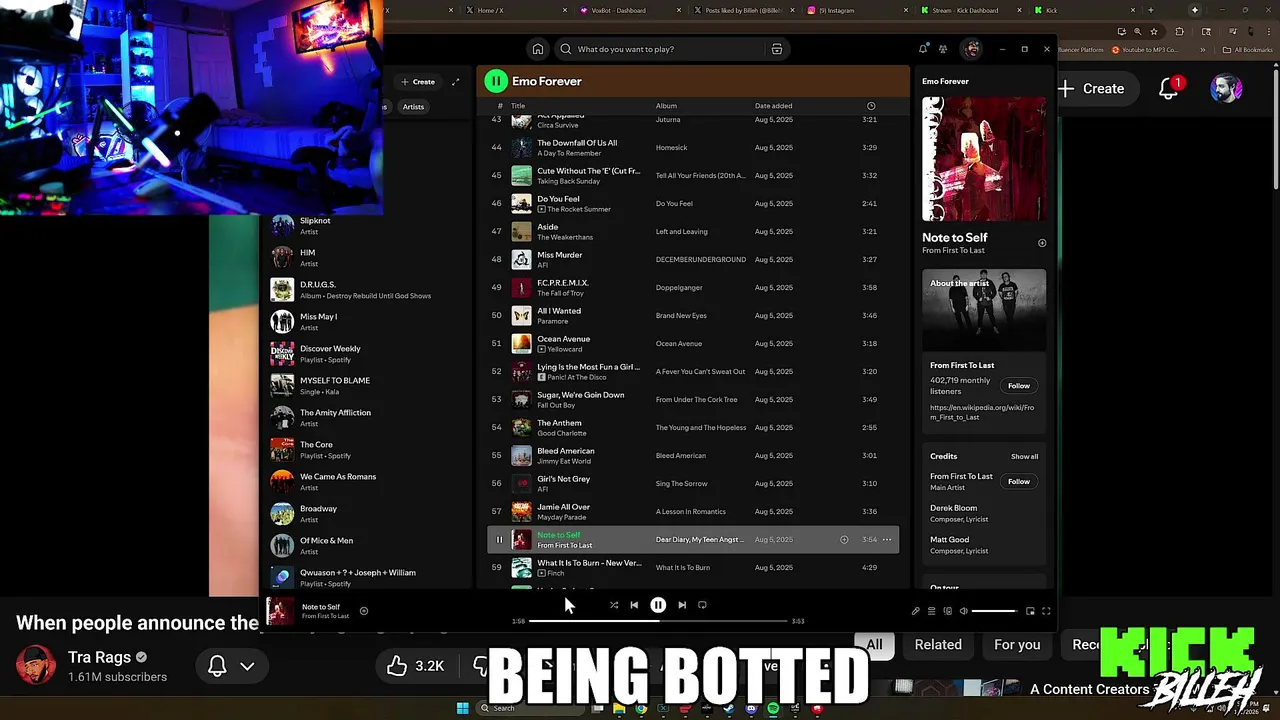Open the From First To Last Wikipedia link
This screenshot has width=1280, height=720.
coord(982,412)
